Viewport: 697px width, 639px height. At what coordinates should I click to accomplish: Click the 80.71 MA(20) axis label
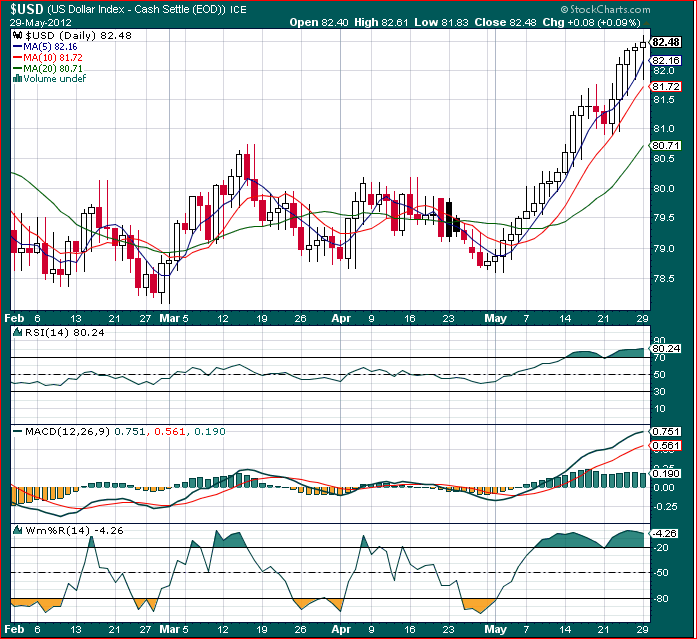click(x=665, y=145)
